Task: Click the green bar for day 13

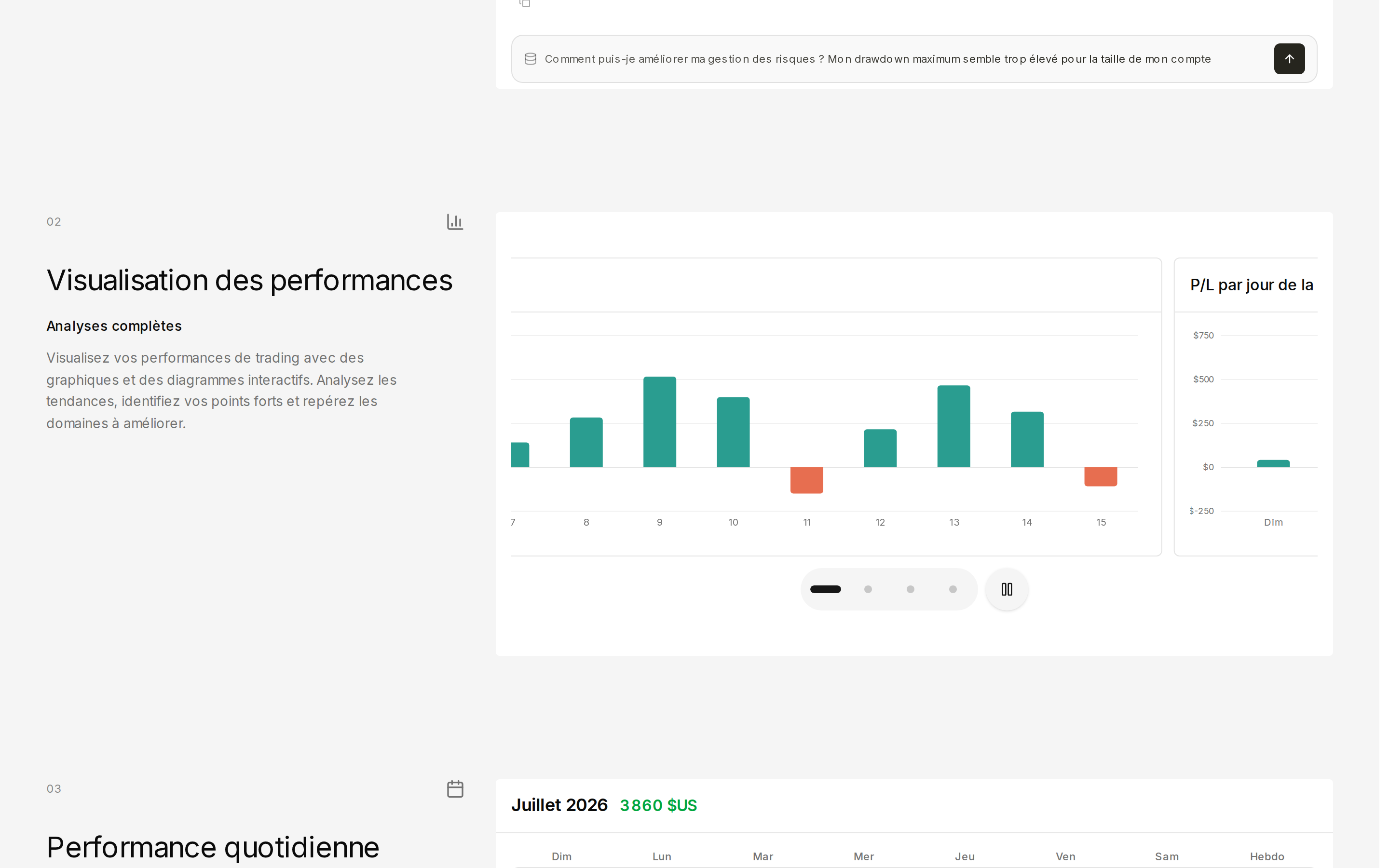Action: point(953,426)
